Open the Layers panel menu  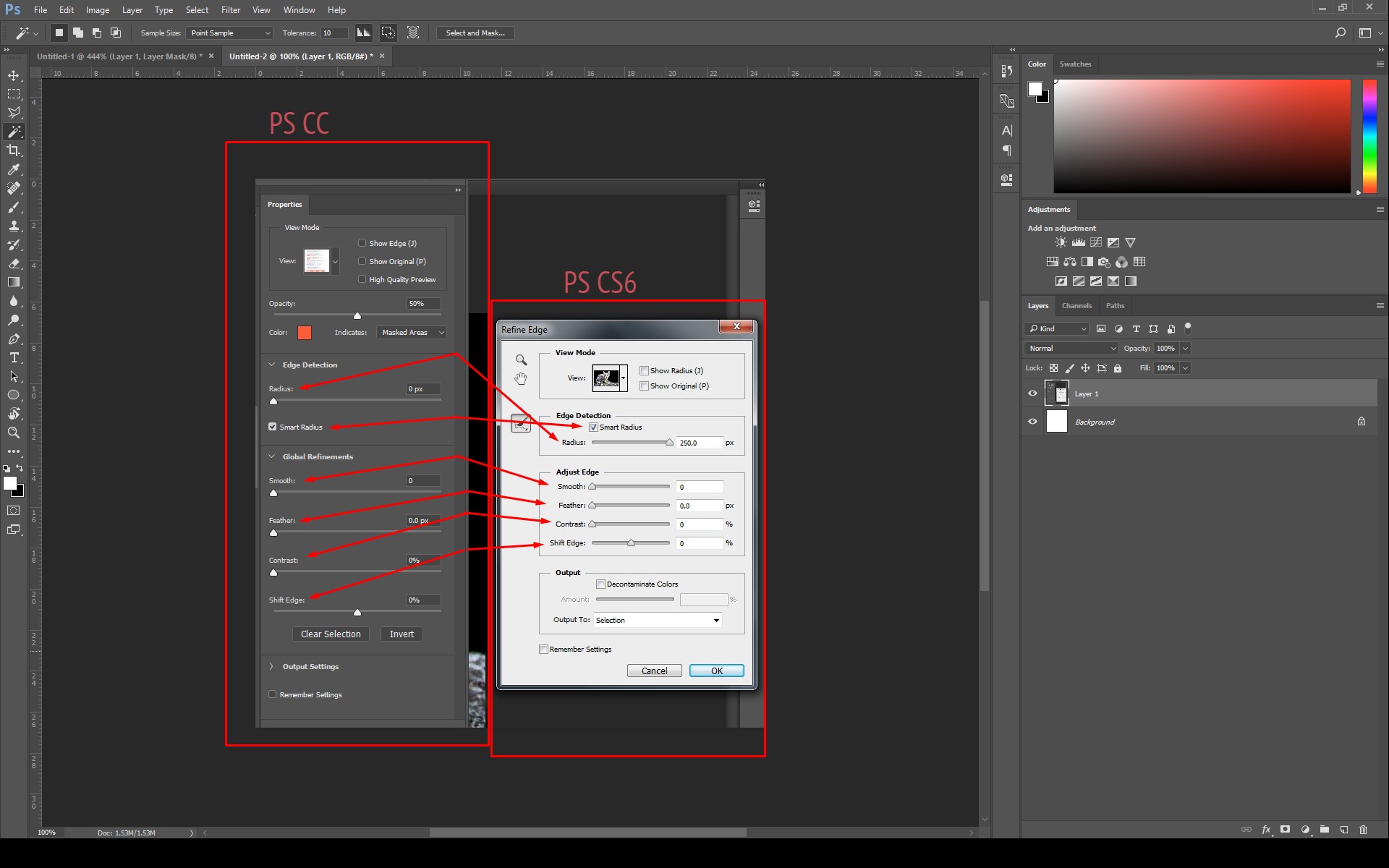coord(1380,306)
